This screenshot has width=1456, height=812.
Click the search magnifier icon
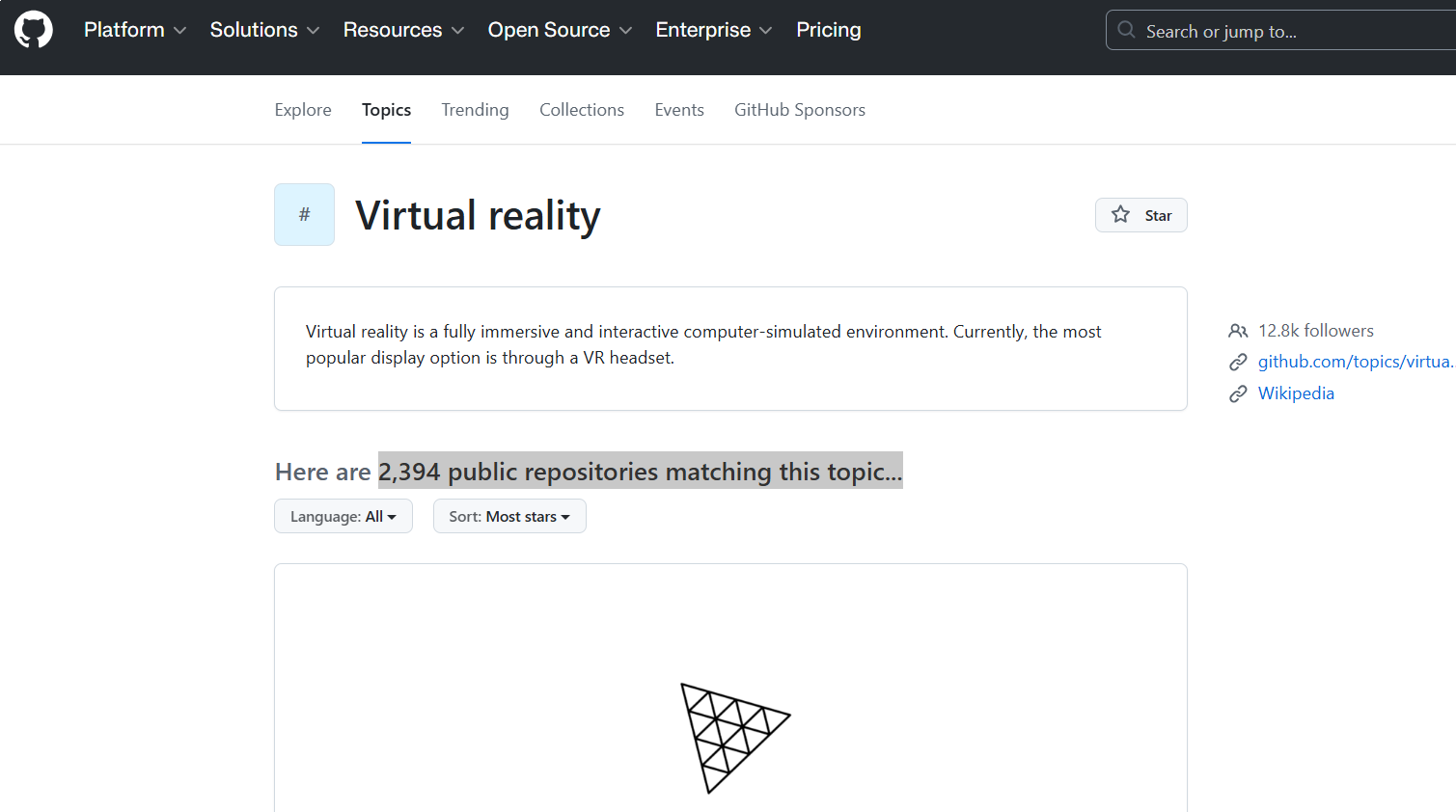(1126, 30)
